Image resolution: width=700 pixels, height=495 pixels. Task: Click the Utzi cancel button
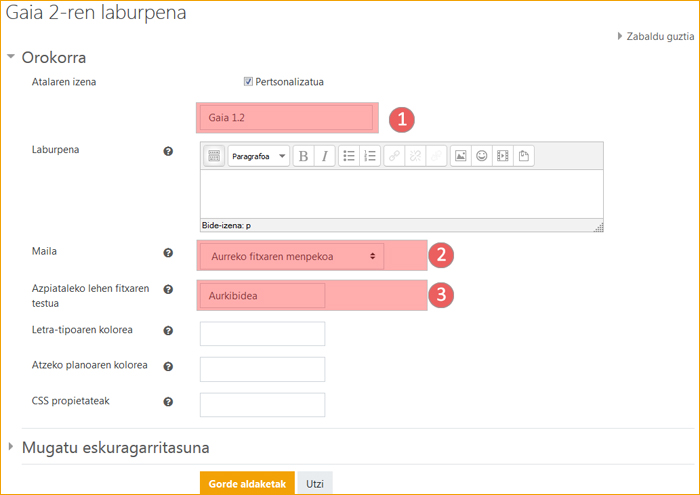tap(314, 484)
